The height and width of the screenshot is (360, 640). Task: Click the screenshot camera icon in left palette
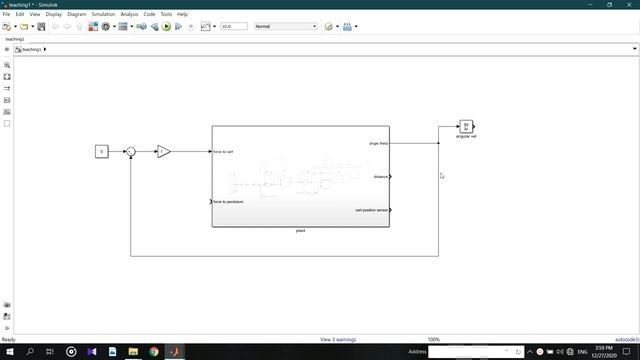click(7, 305)
